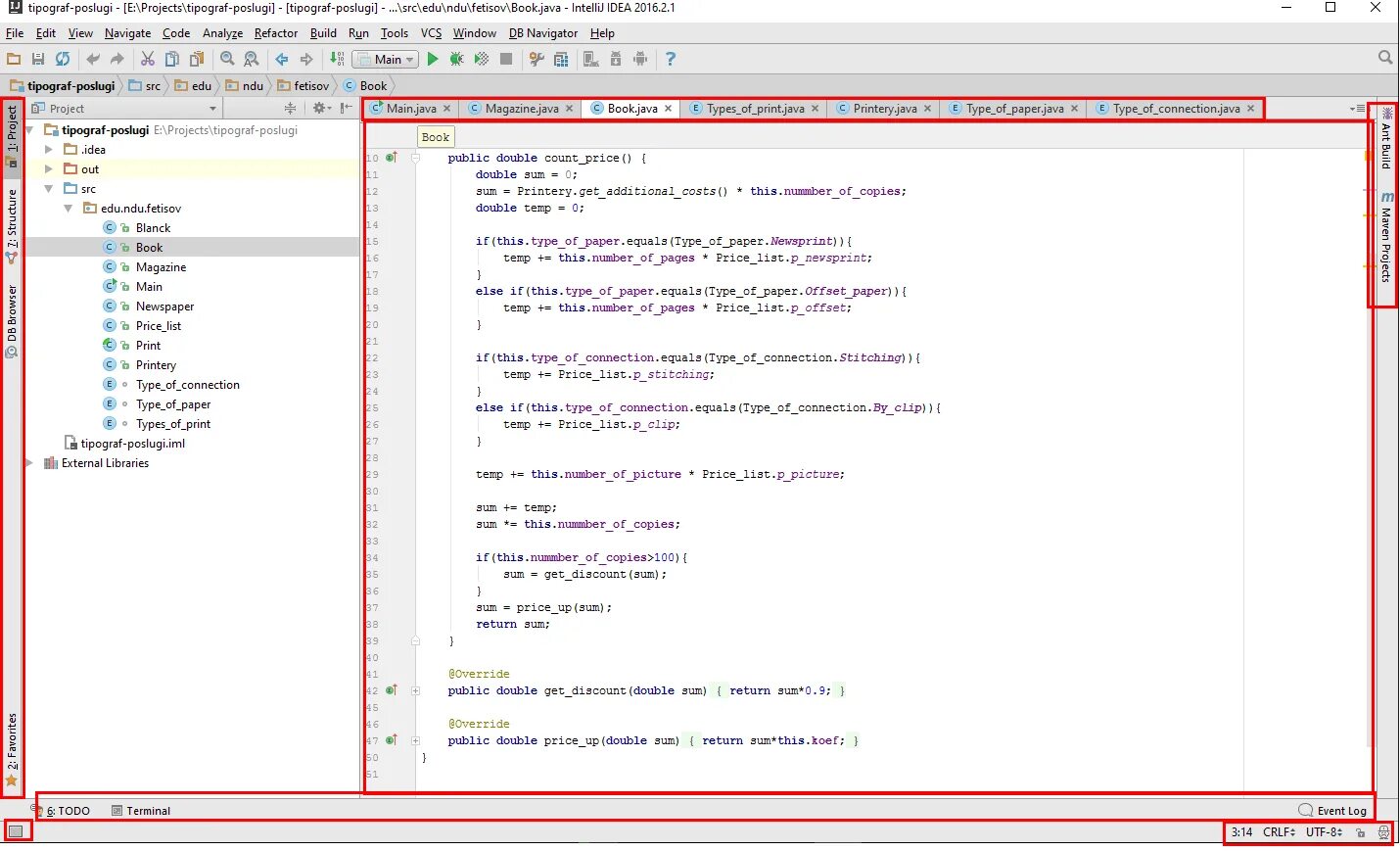Screen dimensions: 1400x851
Task: Collapse the src folder
Action: tap(49, 189)
